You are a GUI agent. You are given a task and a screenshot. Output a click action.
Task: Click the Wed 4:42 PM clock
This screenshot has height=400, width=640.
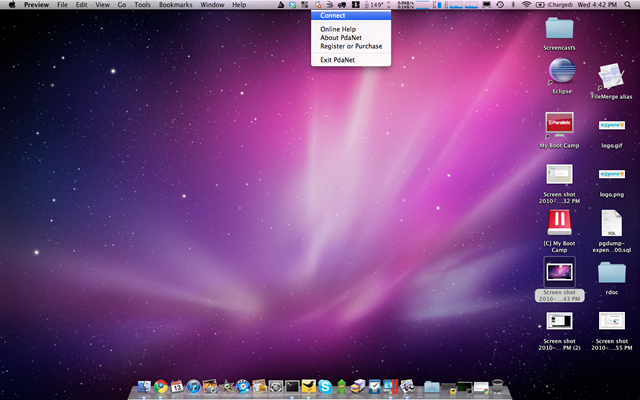(x=597, y=5)
